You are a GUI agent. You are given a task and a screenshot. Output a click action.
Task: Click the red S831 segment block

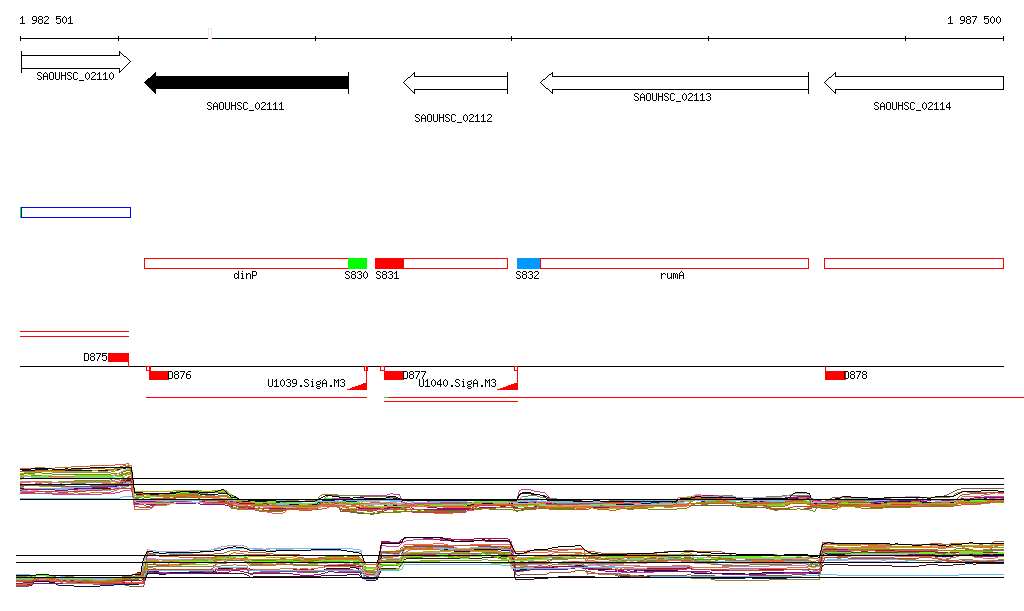(x=389, y=264)
